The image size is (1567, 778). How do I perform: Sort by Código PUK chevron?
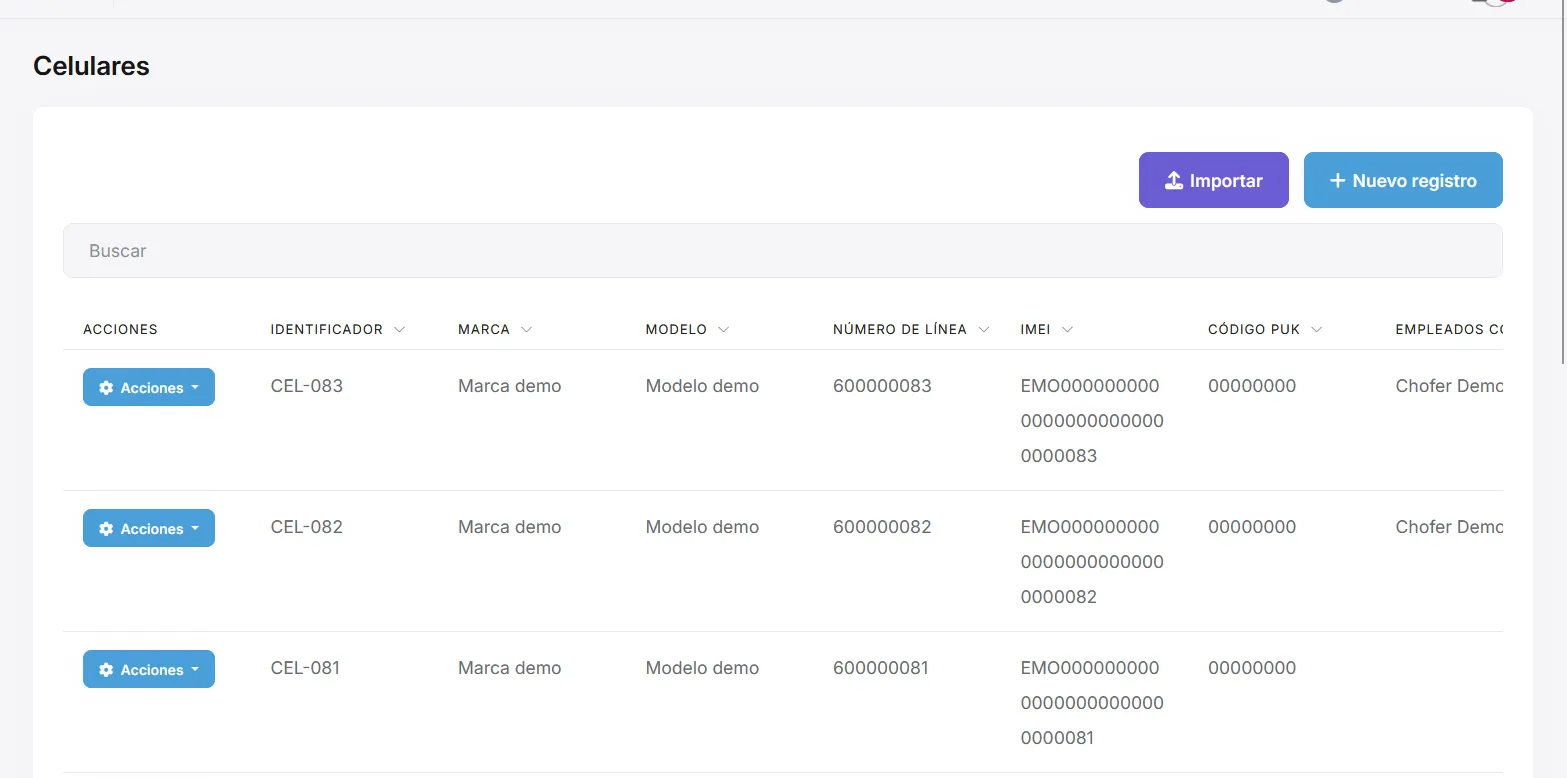point(1317,329)
